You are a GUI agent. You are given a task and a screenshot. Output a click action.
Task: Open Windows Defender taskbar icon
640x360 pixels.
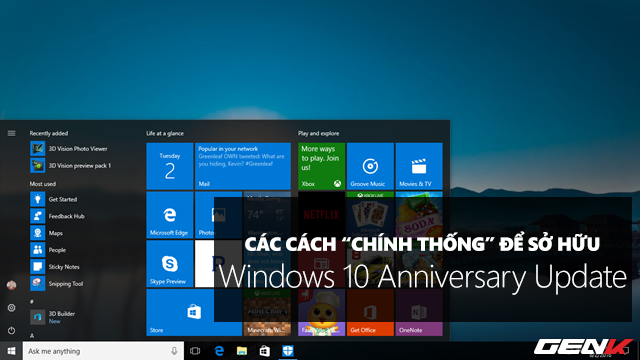pyautogui.click(x=288, y=351)
